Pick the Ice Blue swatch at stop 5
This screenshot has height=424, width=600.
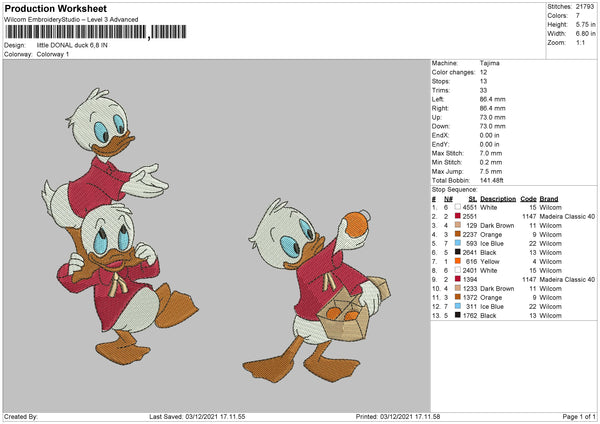[456, 243]
